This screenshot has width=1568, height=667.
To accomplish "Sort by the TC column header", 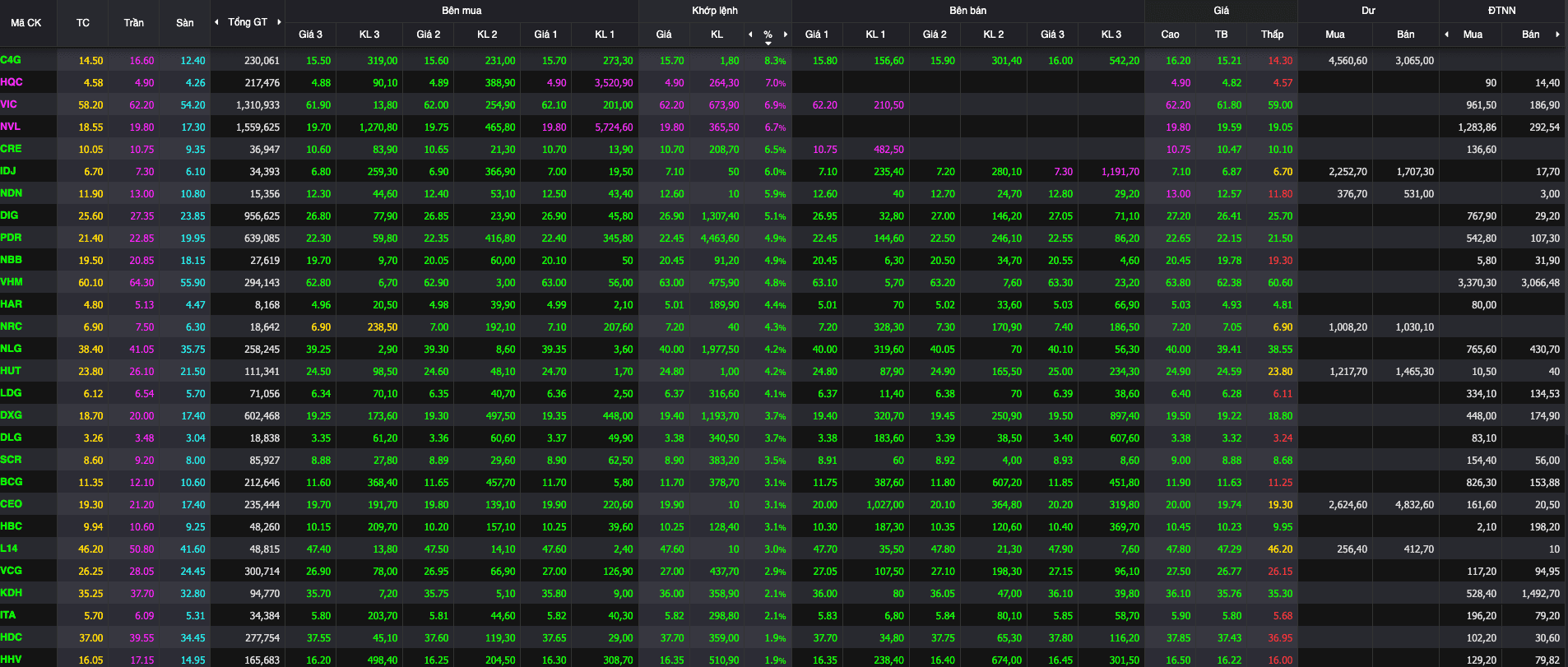I will 83,23.
